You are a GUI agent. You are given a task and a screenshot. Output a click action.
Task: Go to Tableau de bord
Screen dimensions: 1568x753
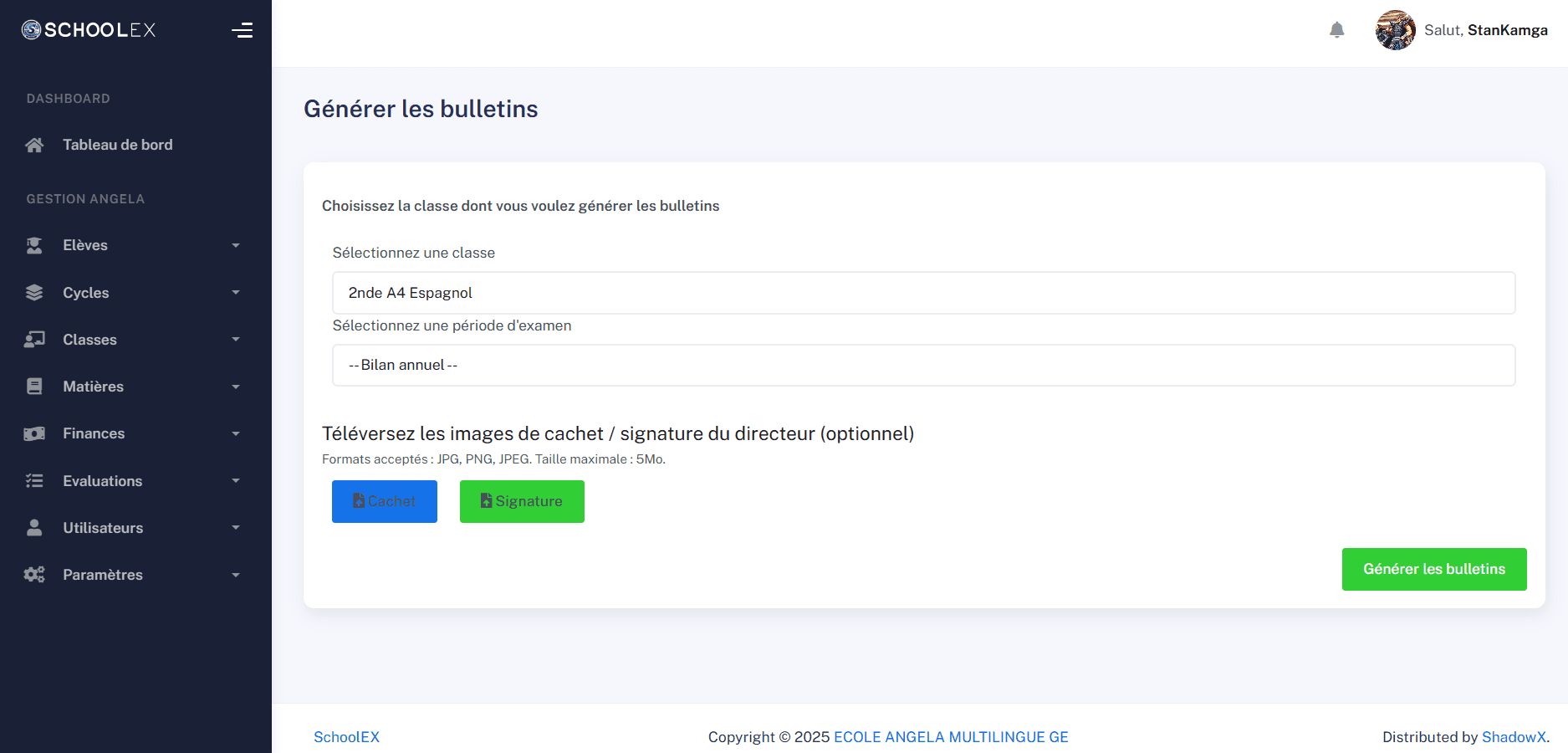(x=117, y=145)
